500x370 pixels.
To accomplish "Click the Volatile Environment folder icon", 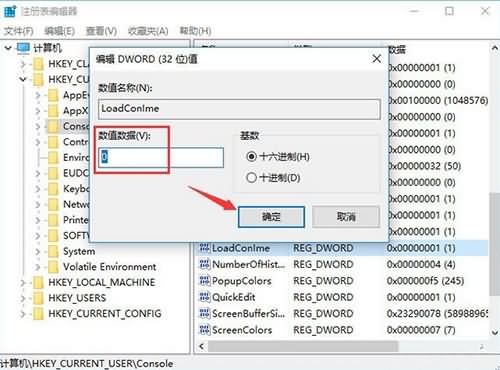I will (53, 267).
